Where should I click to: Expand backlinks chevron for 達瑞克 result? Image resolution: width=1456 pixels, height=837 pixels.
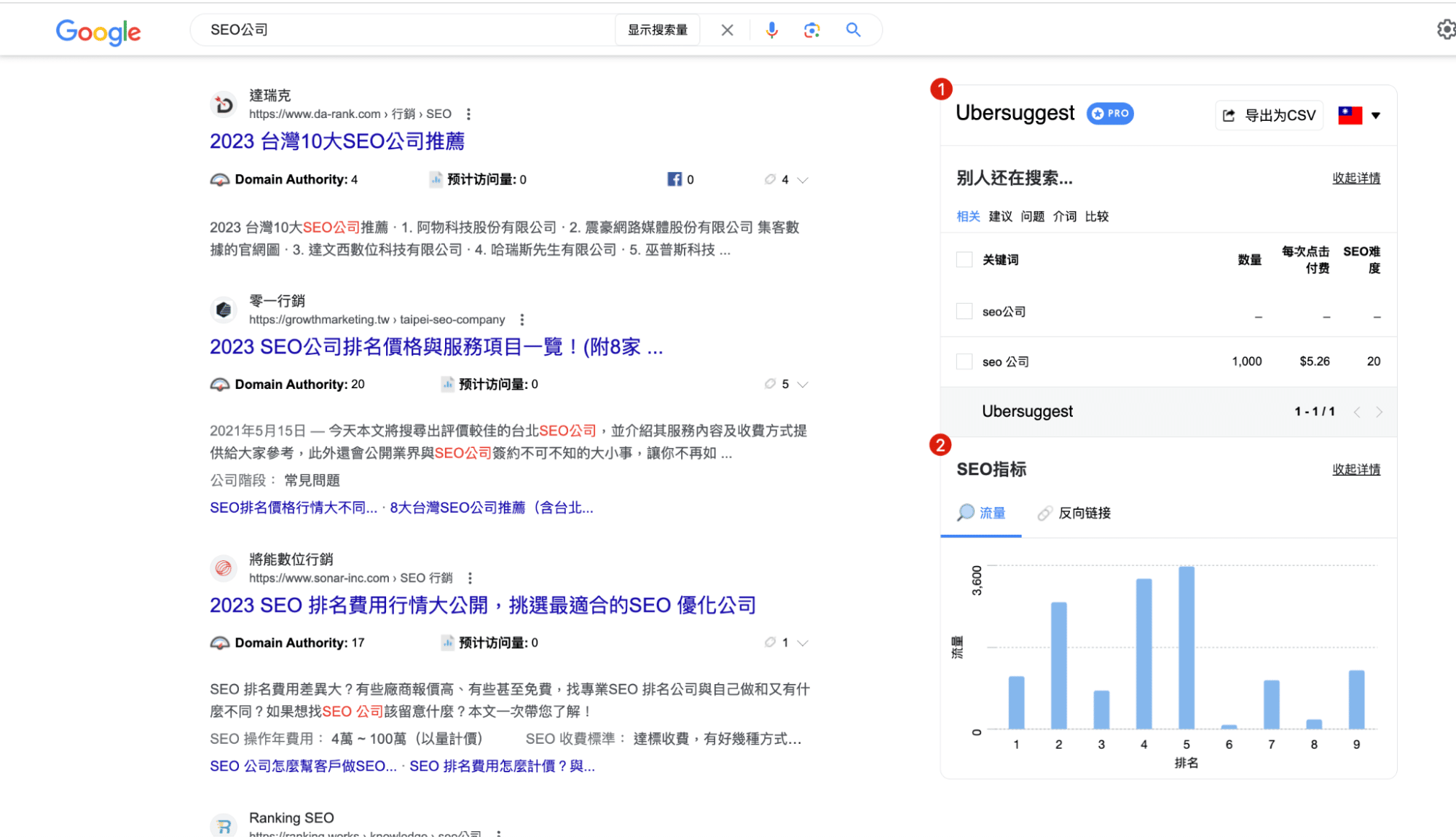click(803, 180)
